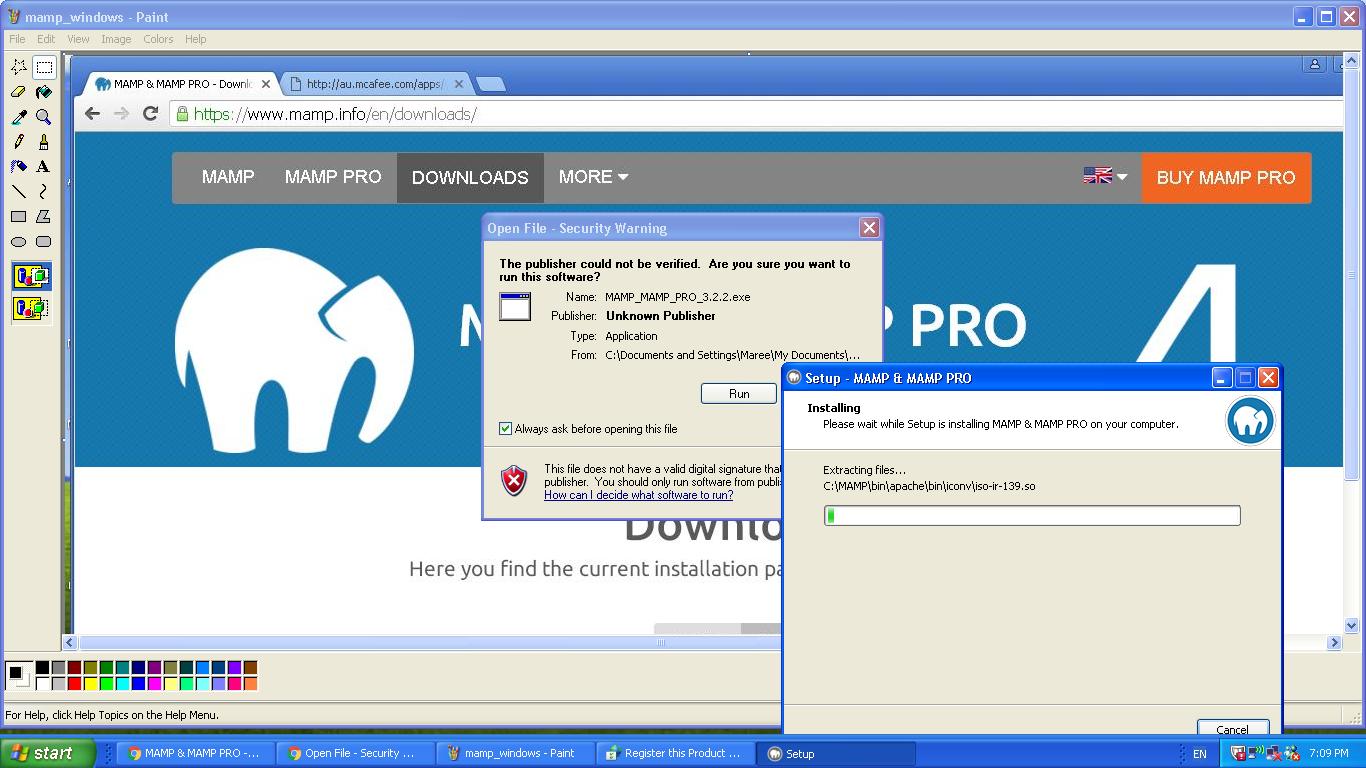This screenshot has height=768, width=1366.
Task: Choose the Ellipse shape tool
Action: [x=19, y=242]
